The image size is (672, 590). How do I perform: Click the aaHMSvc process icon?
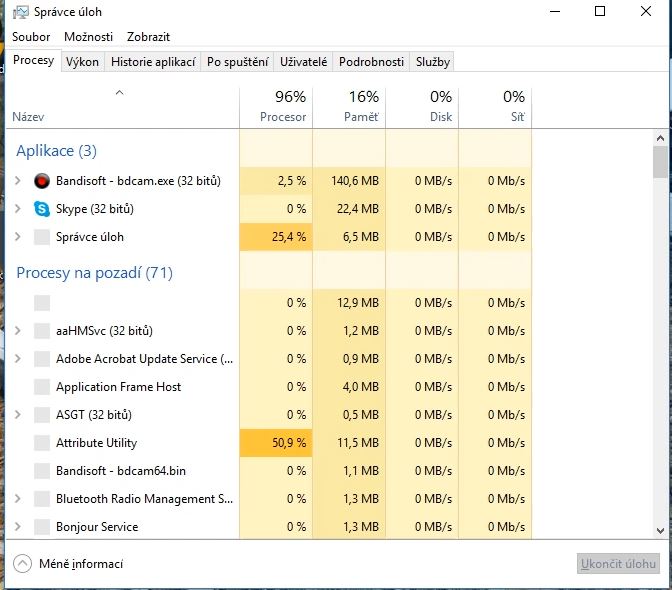pyautogui.click(x=42, y=331)
